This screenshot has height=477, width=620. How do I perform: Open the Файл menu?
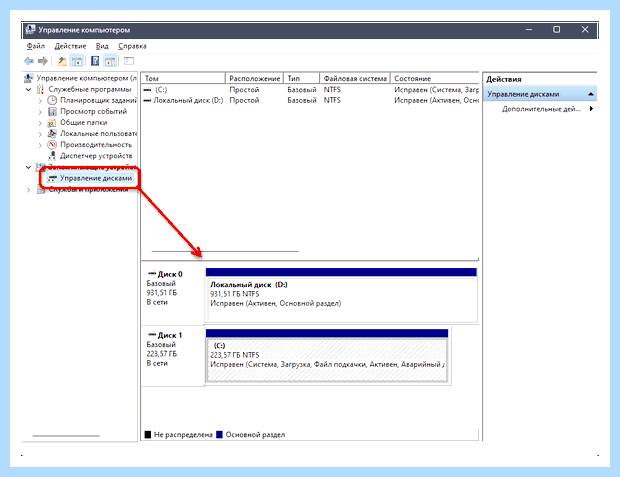pos(36,46)
